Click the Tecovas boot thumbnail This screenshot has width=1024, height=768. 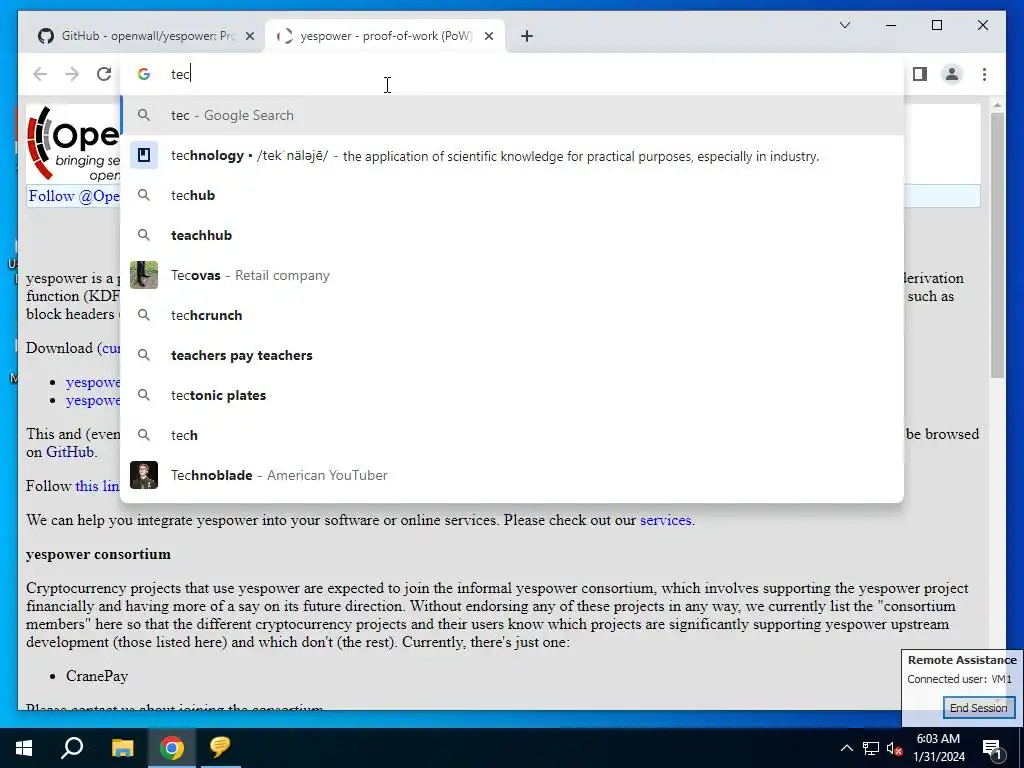pos(144,275)
